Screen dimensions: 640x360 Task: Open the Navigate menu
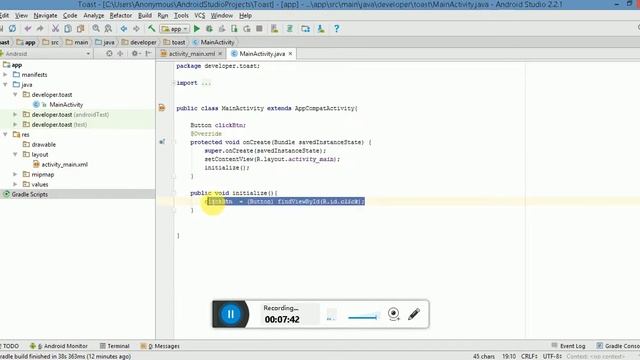(45, 16)
